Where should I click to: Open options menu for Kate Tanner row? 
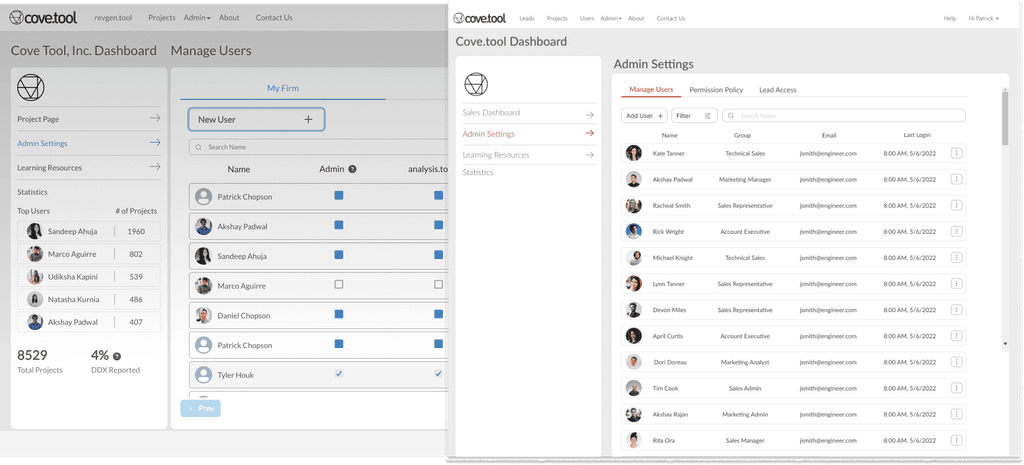(x=956, y=153)
